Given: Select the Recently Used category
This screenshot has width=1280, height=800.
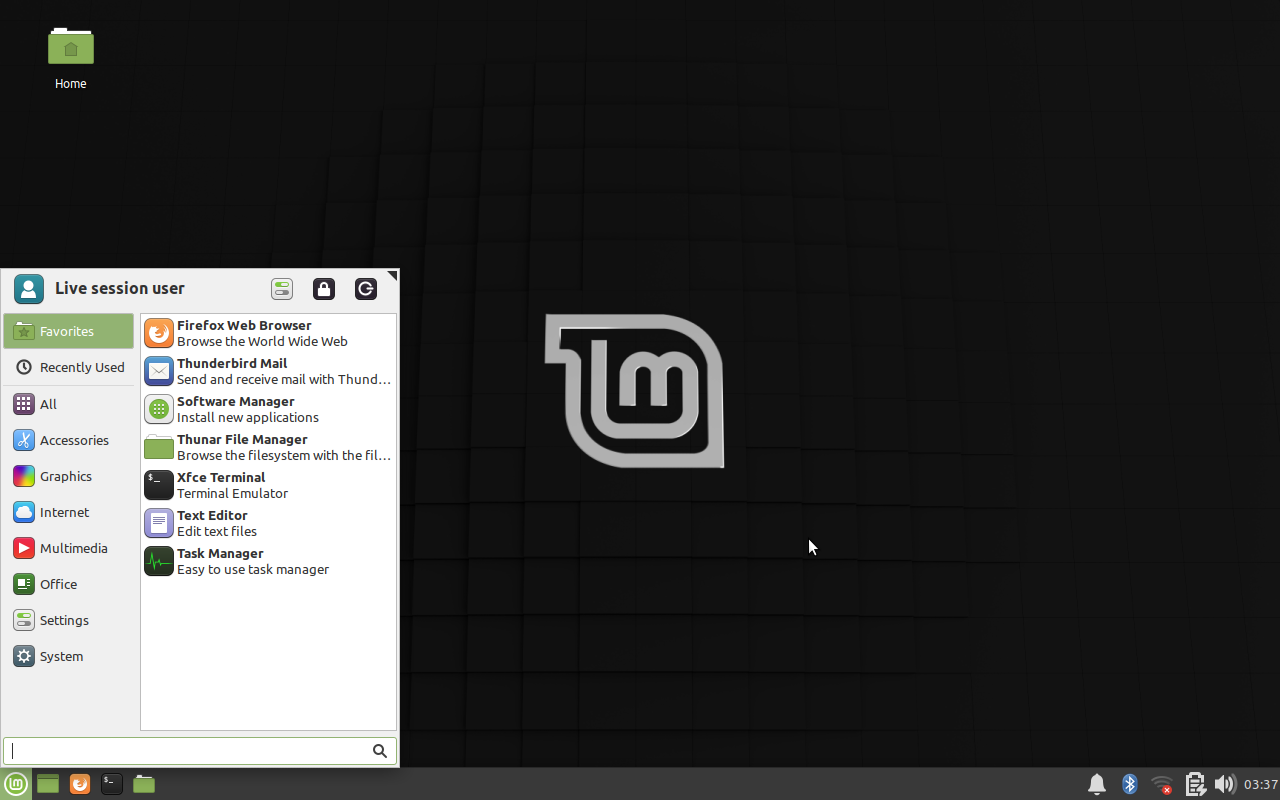Looking at the screenshot, I should click(x=69, y=367).
